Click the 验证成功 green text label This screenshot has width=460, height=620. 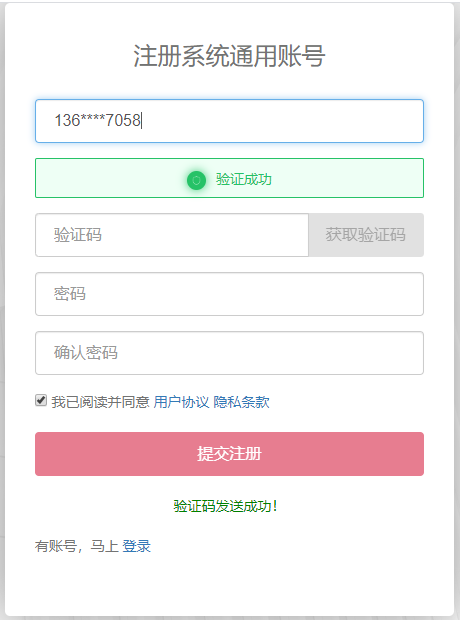tap(244, 180)
